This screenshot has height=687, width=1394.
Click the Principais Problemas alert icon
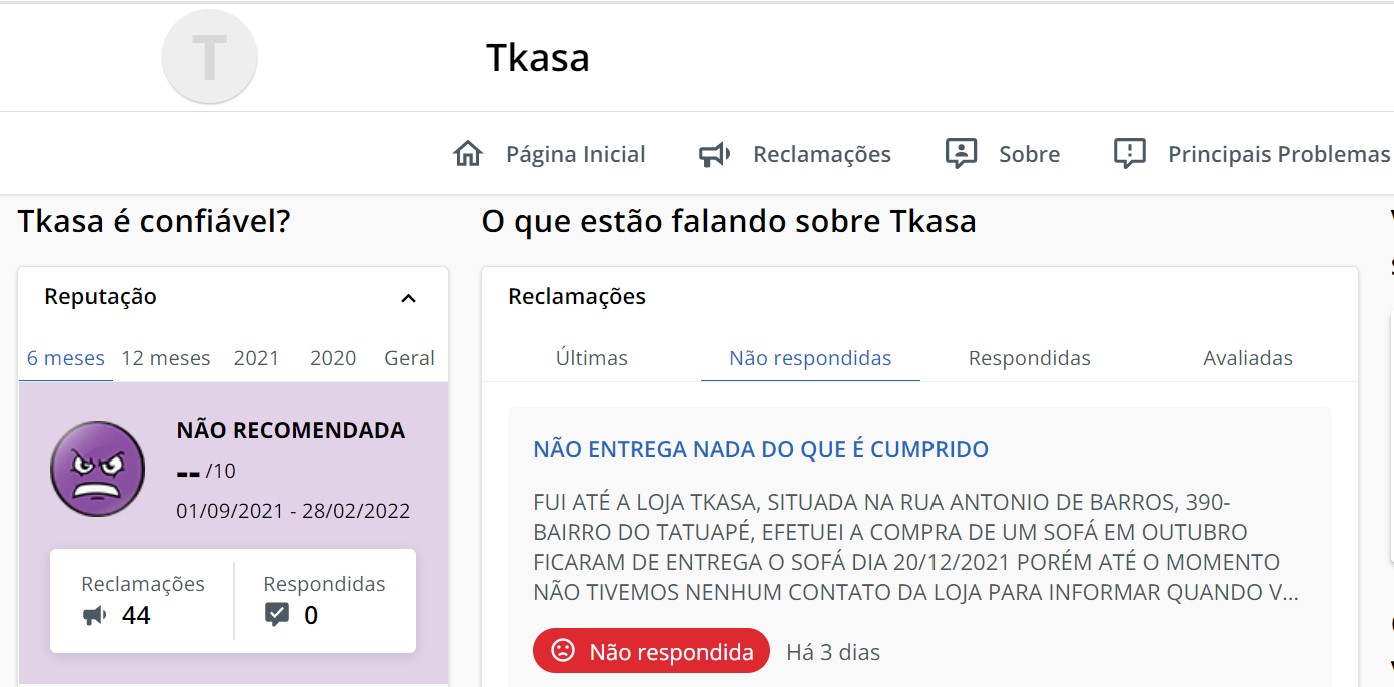point(1130,154)
